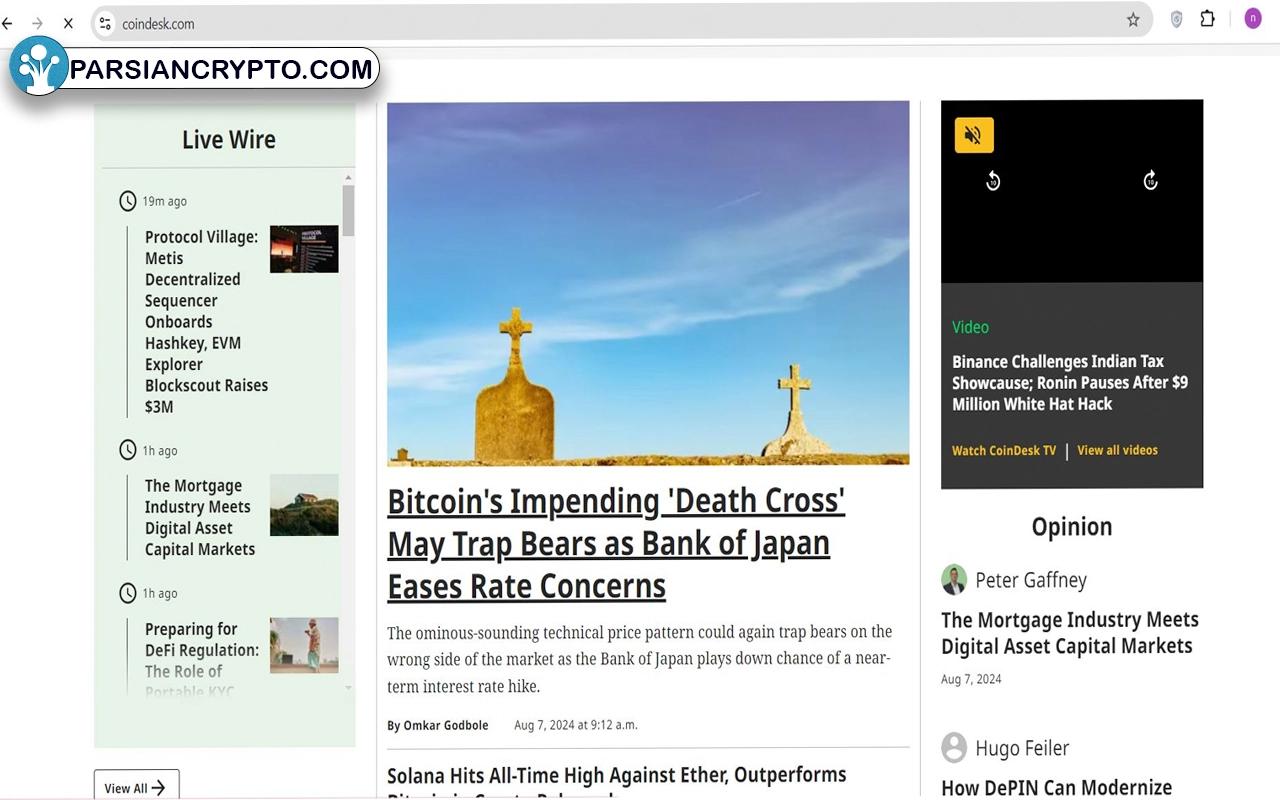Open site information icon in address bar

[105, 23]
